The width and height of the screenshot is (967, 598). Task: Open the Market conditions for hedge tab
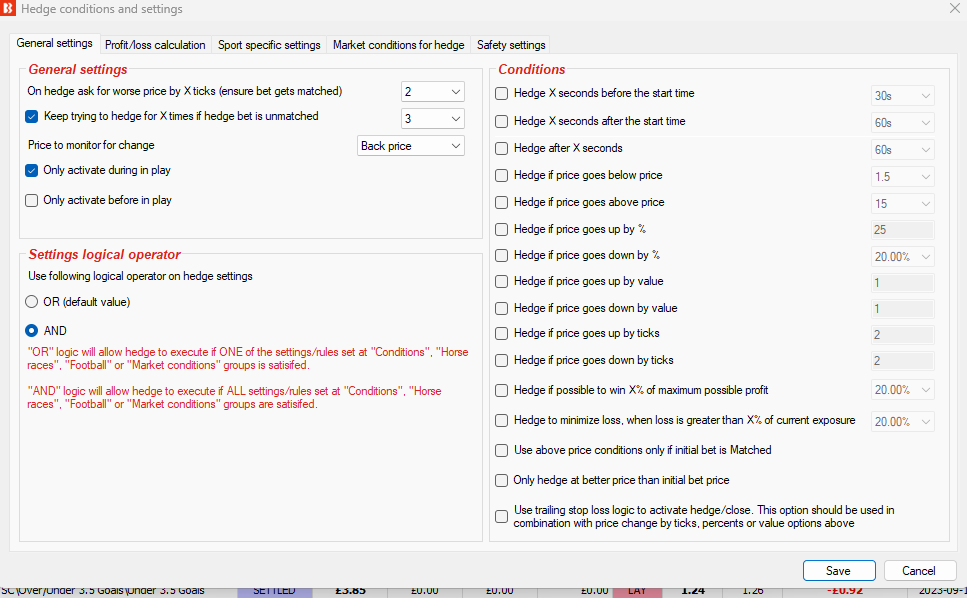pyautogui.click(x=398, y=45)
